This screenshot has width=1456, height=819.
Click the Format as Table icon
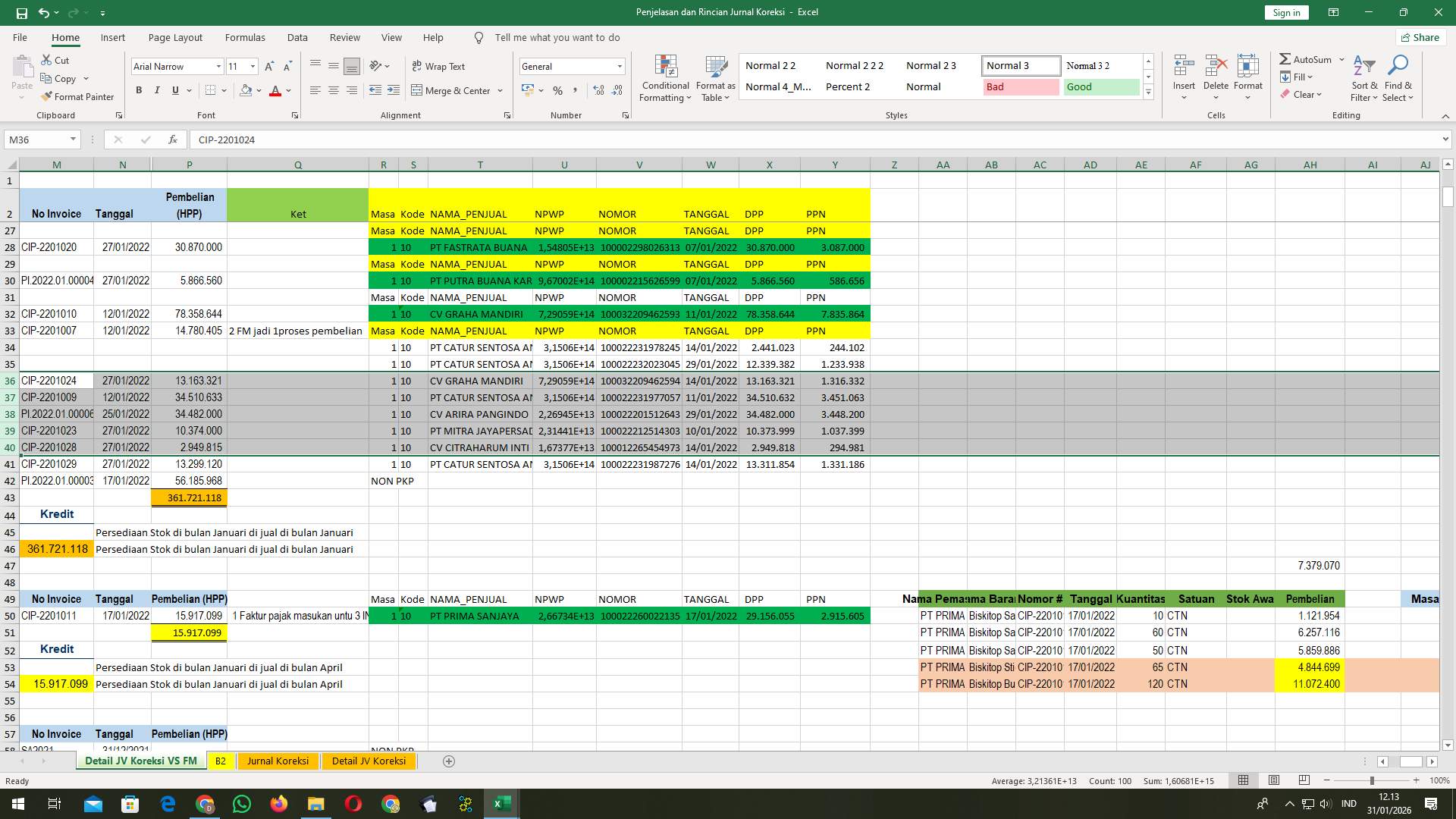pyautogui.click(x=714, y=77)
